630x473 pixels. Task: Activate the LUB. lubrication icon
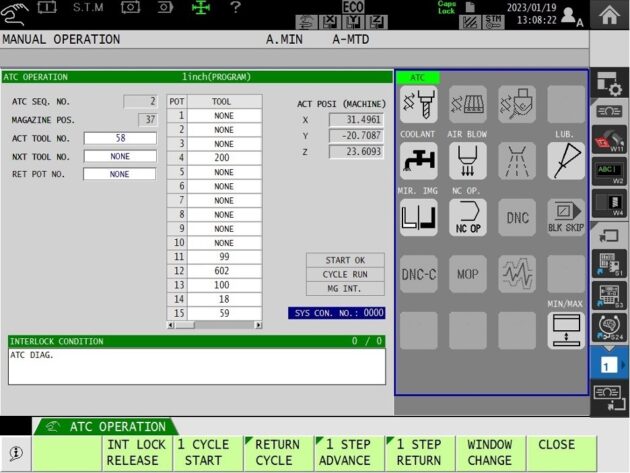coord(566,161)
